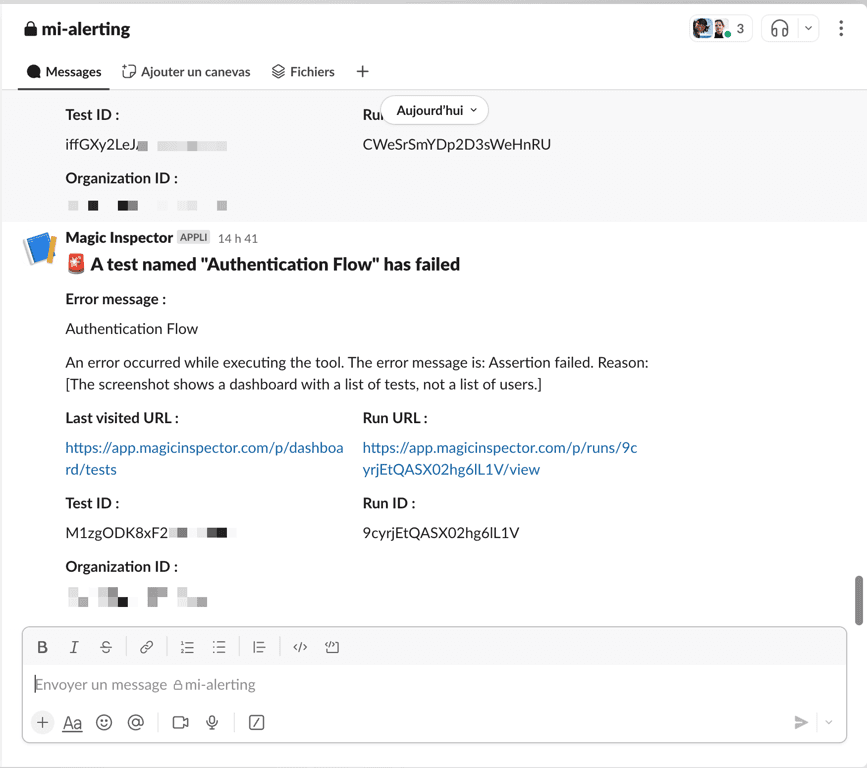Expand huddle options chevron
This screenshot has height=768, width=867.
pos(808,28)
